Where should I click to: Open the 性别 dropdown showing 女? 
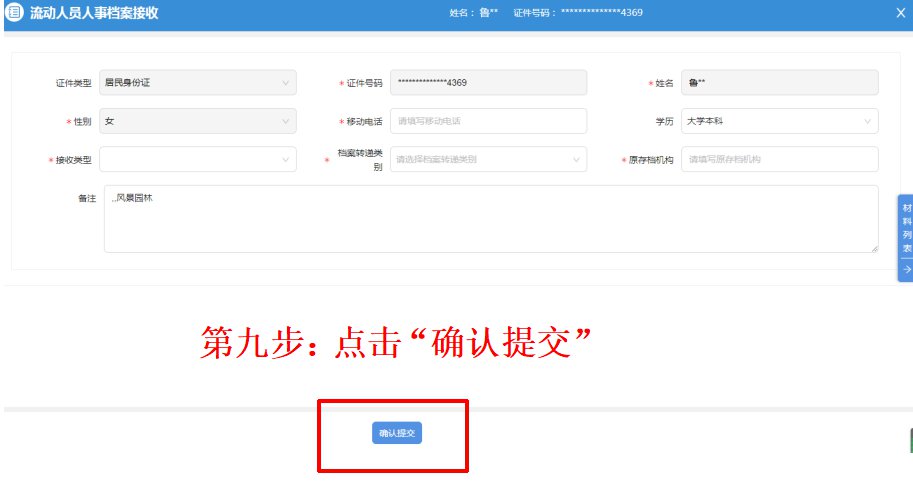pyautogui.click(x=198, y=121)
